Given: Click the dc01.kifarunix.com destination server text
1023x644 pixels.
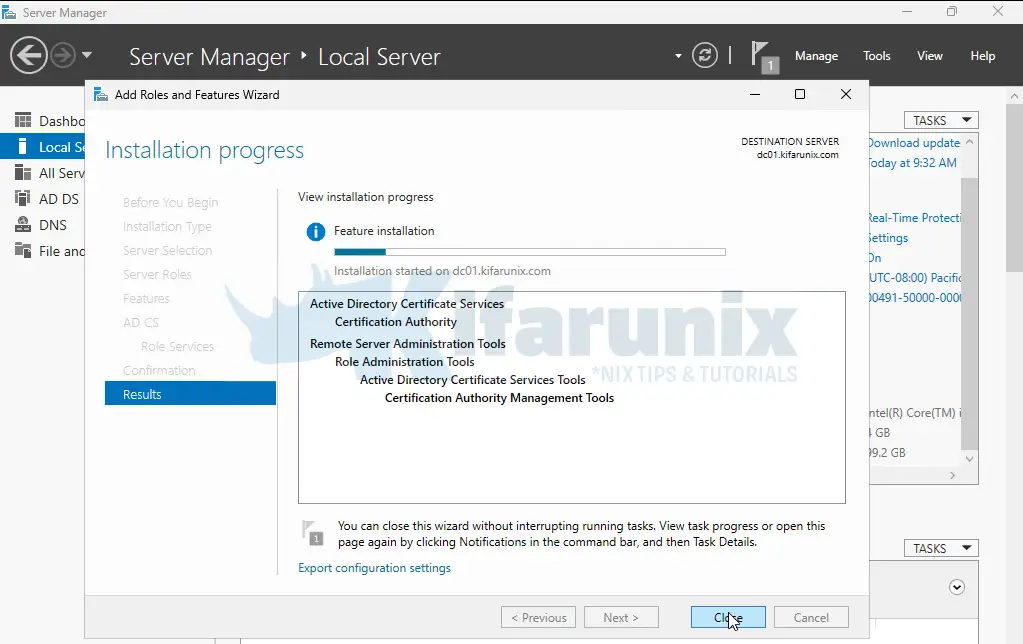Looking at the screenshot, I should click(797, 155).
